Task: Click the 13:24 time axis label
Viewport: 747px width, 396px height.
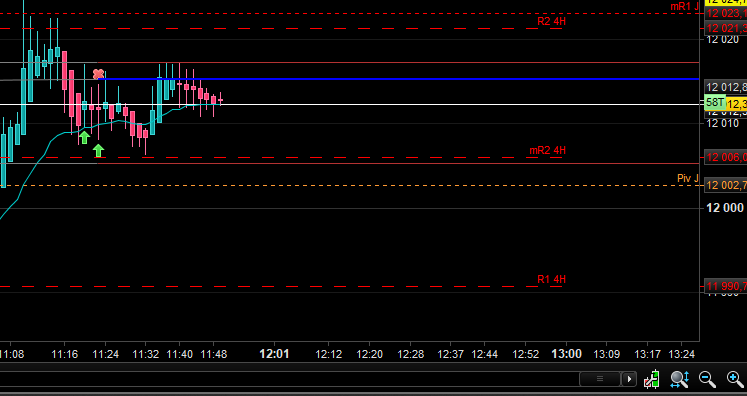Action: tap(681, 354)
